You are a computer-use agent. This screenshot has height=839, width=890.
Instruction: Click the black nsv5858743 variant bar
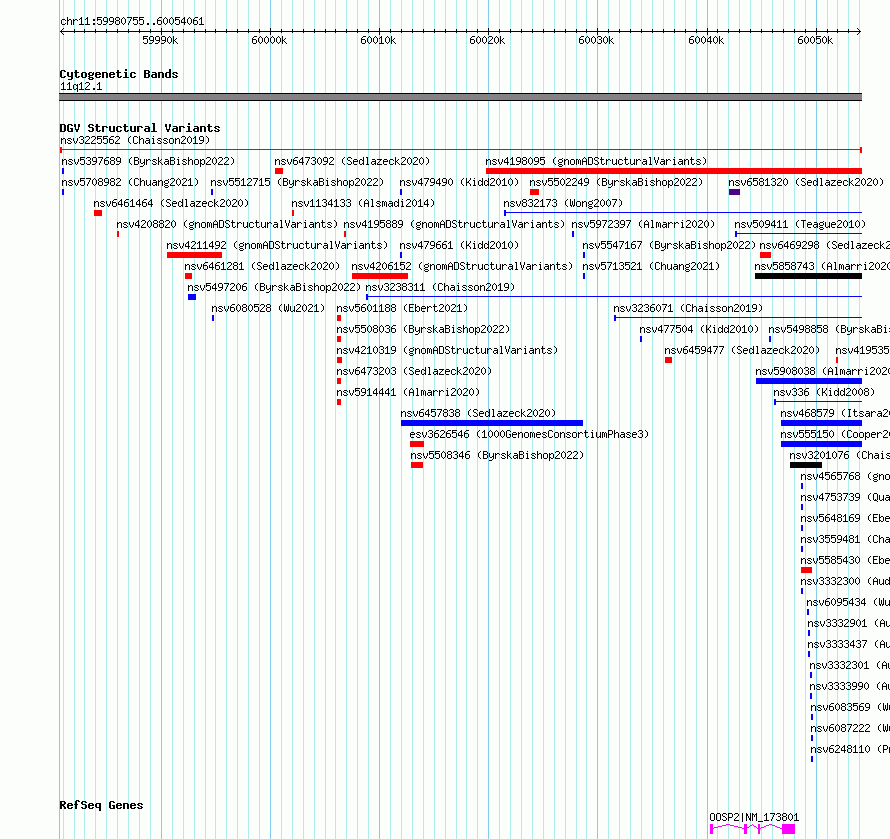[x=808, y=276]
